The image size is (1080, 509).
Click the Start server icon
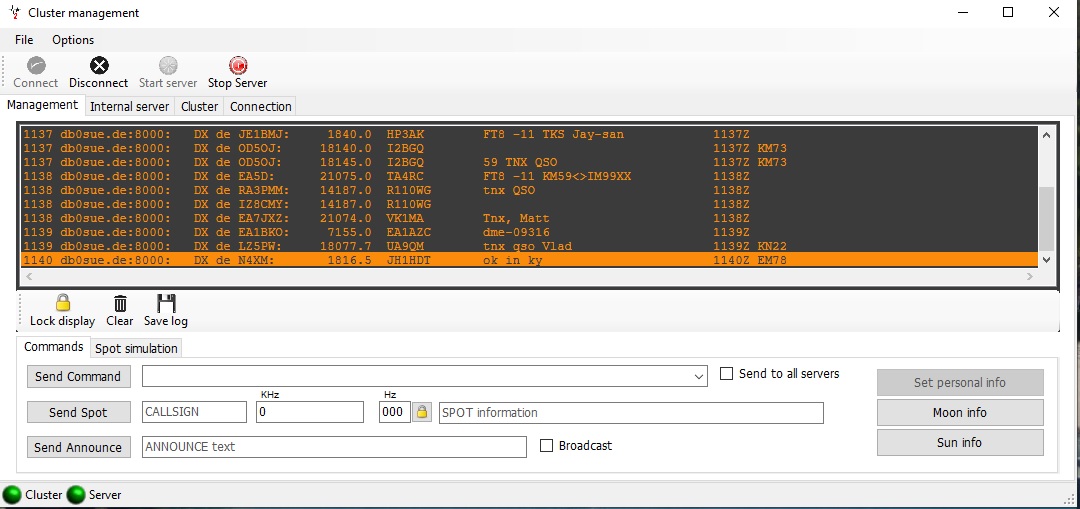pos(168,66)
